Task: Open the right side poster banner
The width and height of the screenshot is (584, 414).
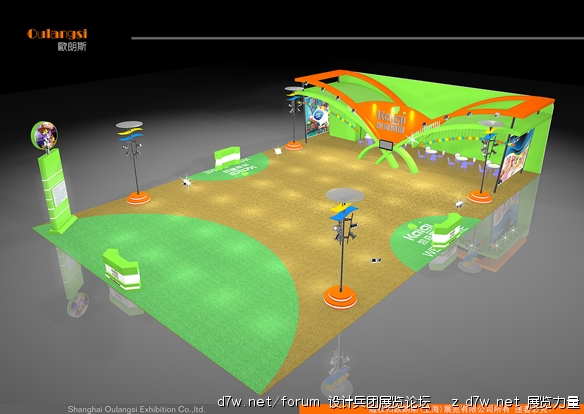Action: (516, 156)
